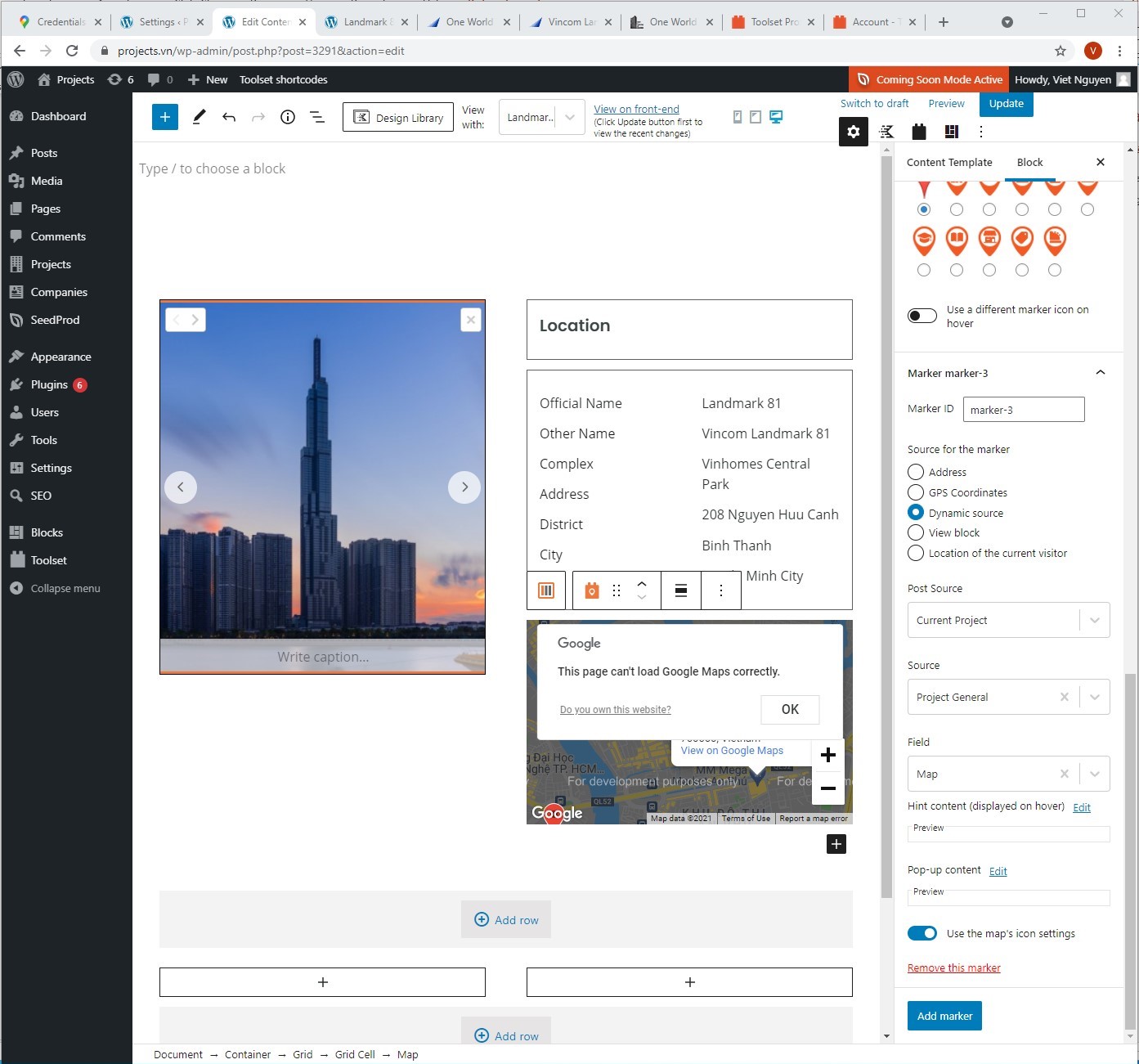Show previous image in slider
Viewport: 1139px width, 1064px height.
tap(181, 487)
